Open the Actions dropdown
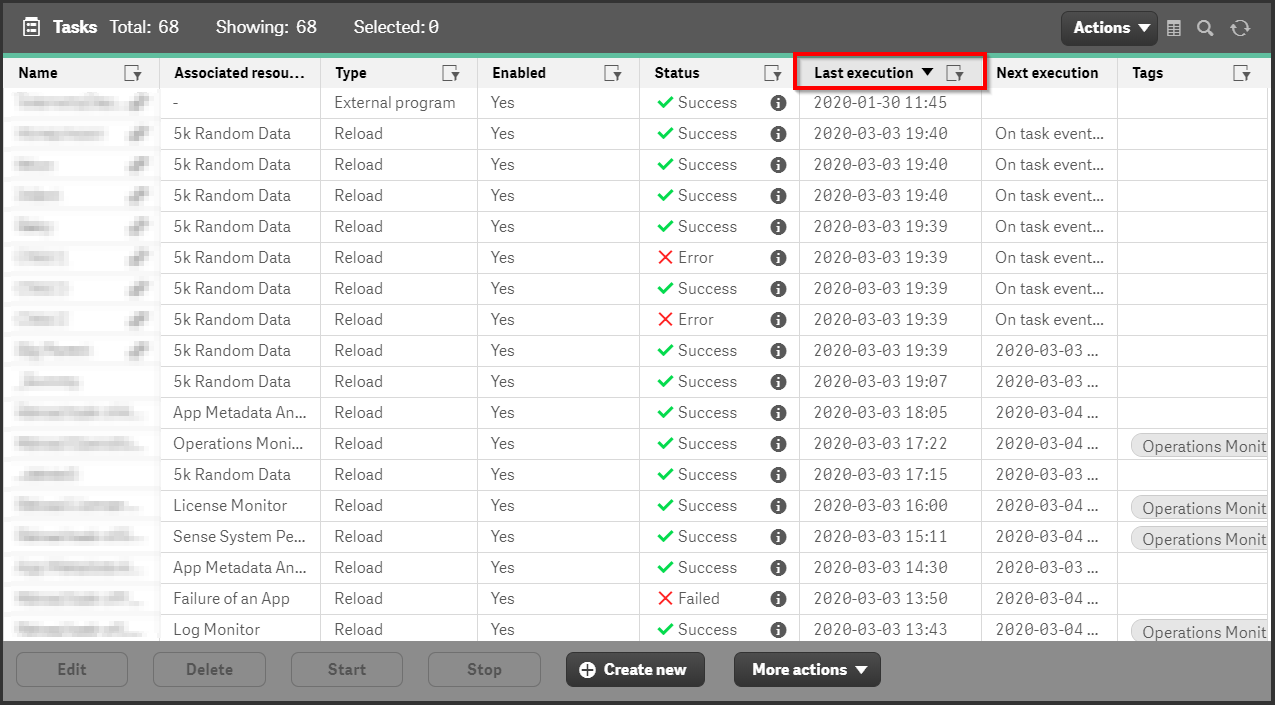 1109,28
